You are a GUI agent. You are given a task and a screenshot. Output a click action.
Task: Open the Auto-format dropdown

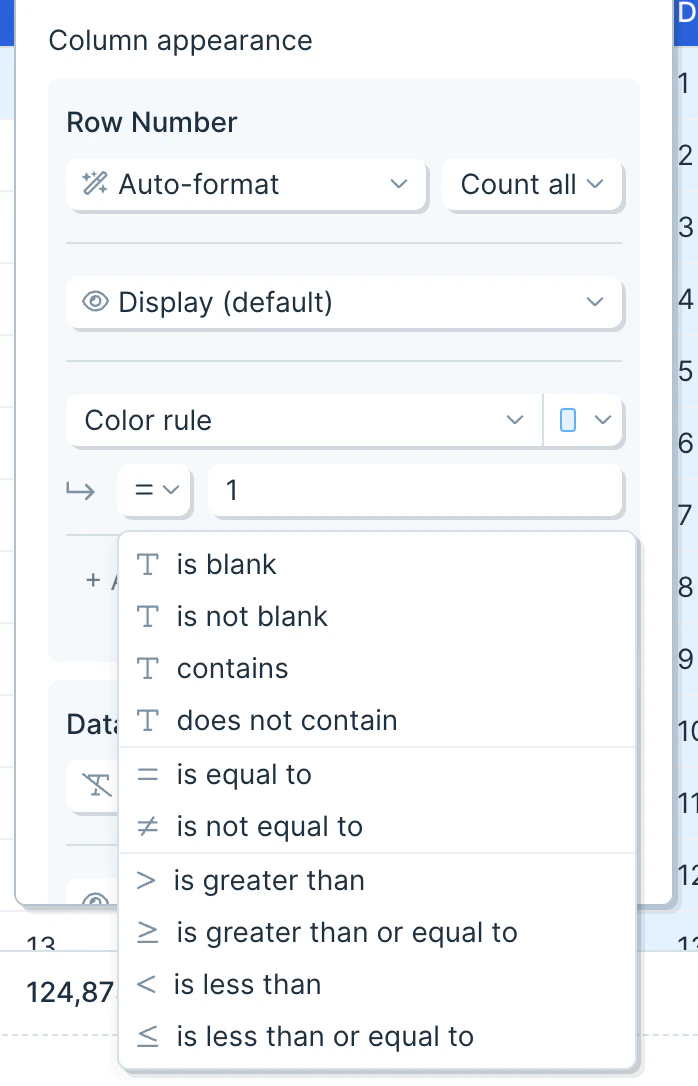point(247,184)
